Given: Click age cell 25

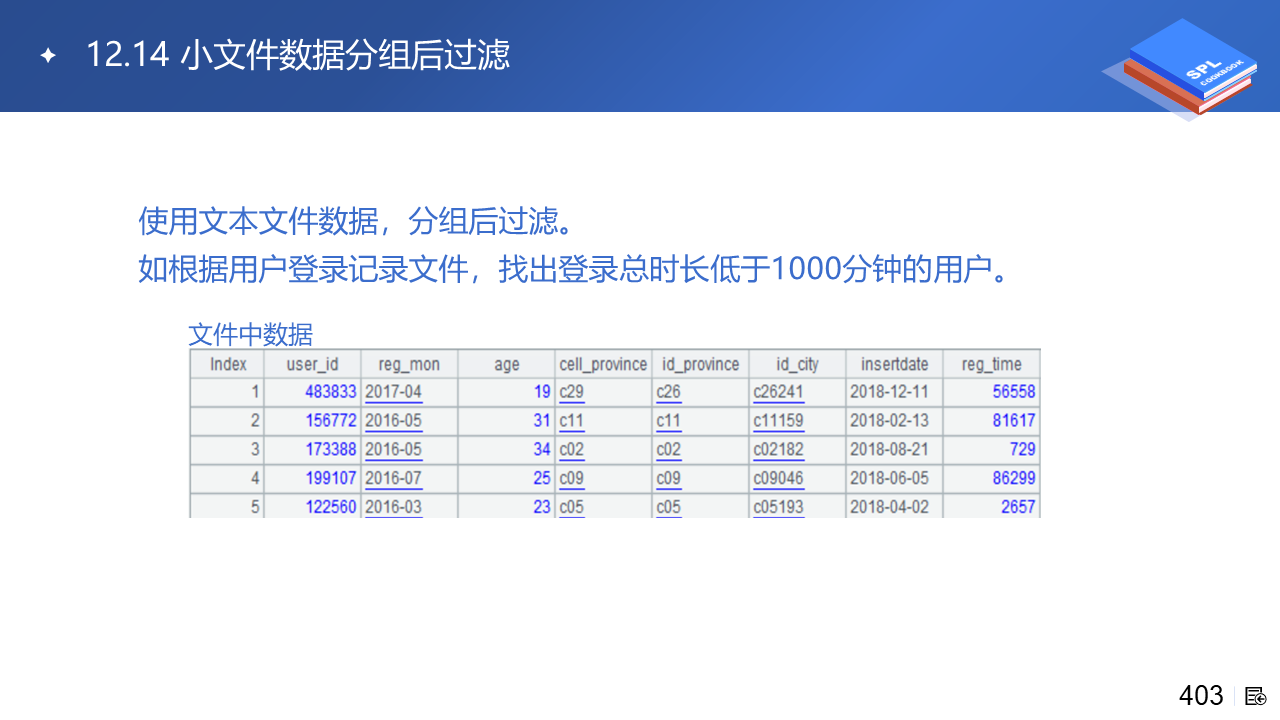Looking at the screenshot, I should [506, 479].
